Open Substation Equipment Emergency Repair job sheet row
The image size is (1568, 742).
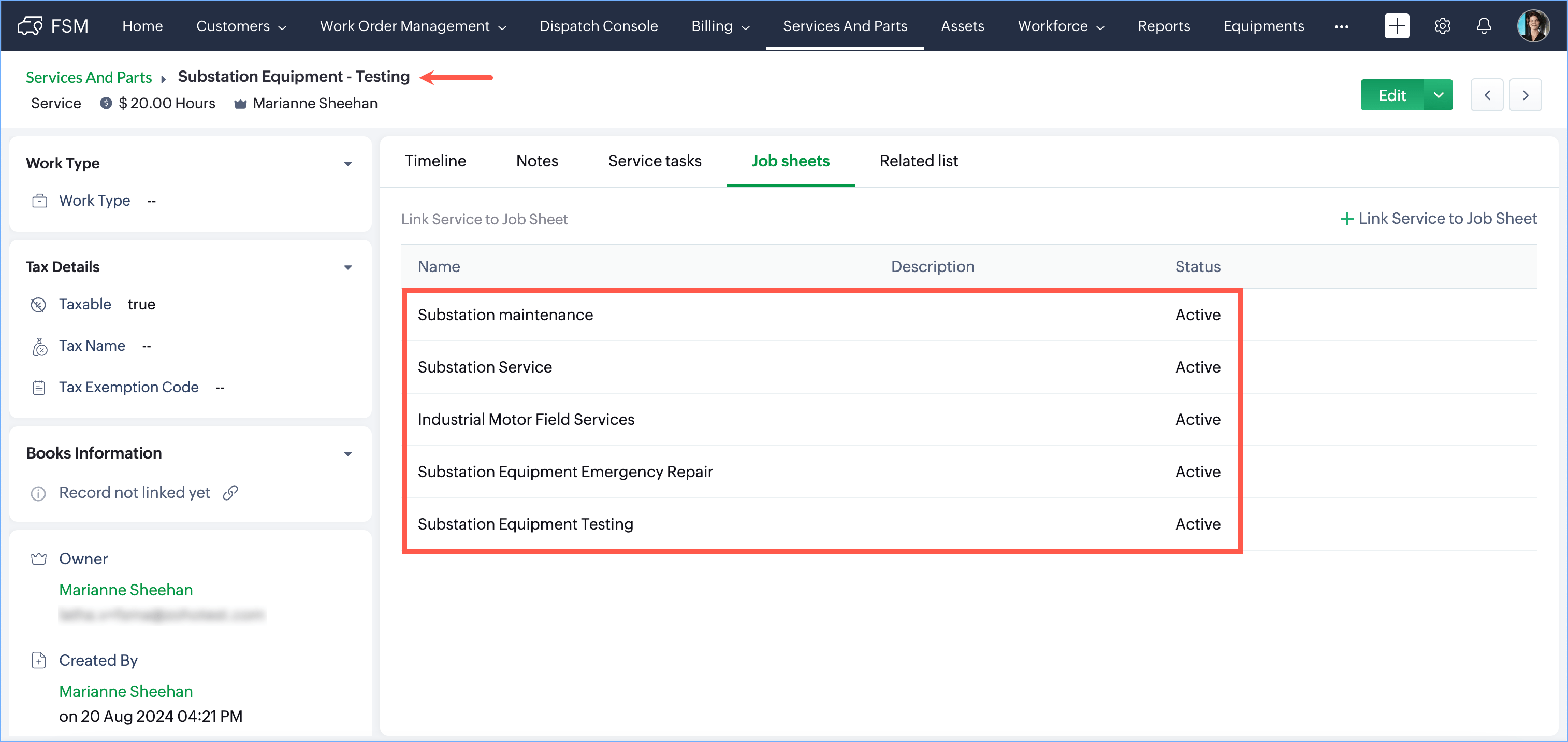coord(564,472)
